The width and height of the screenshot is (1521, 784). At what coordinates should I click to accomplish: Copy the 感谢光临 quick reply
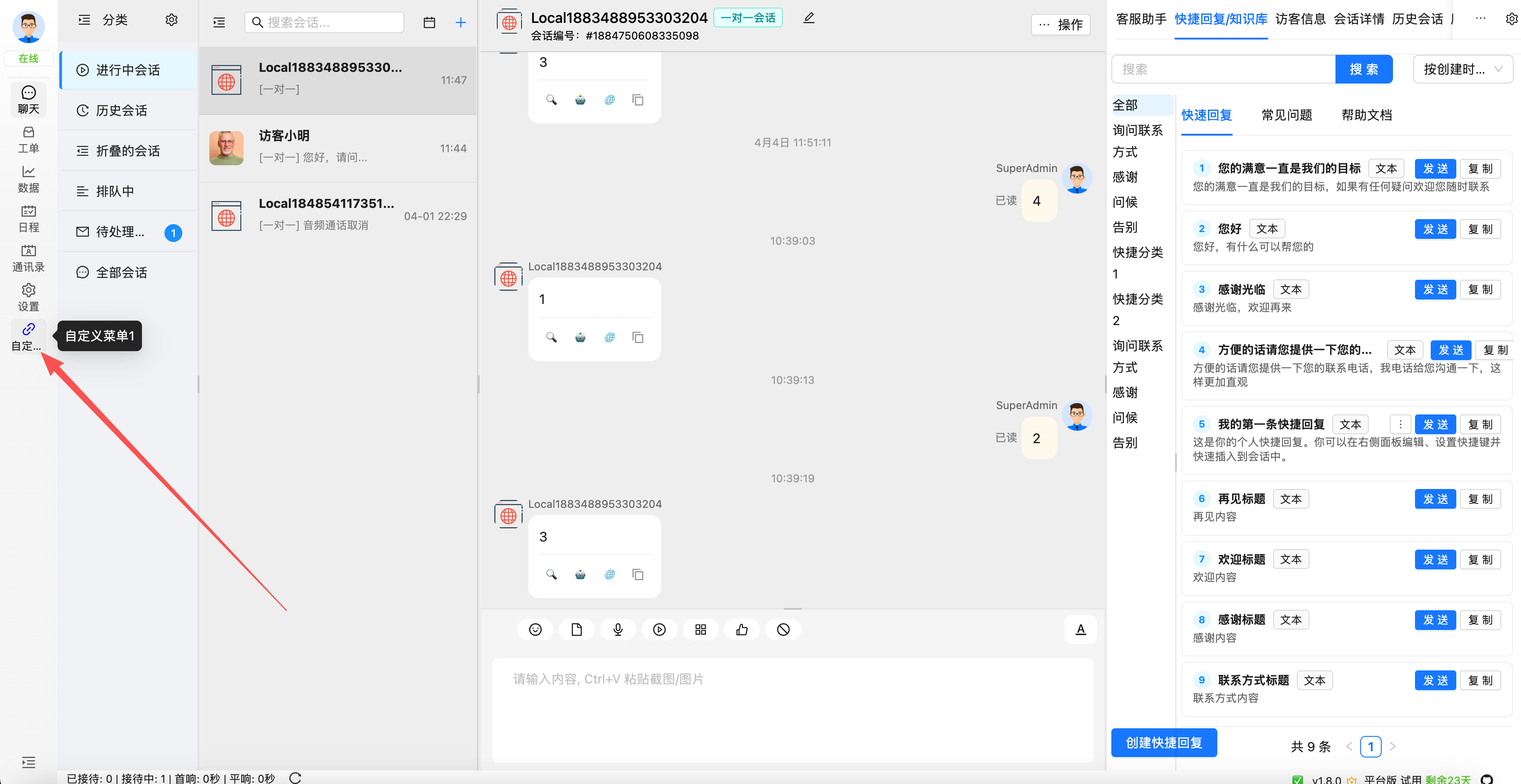click(x=1480, y=289)
